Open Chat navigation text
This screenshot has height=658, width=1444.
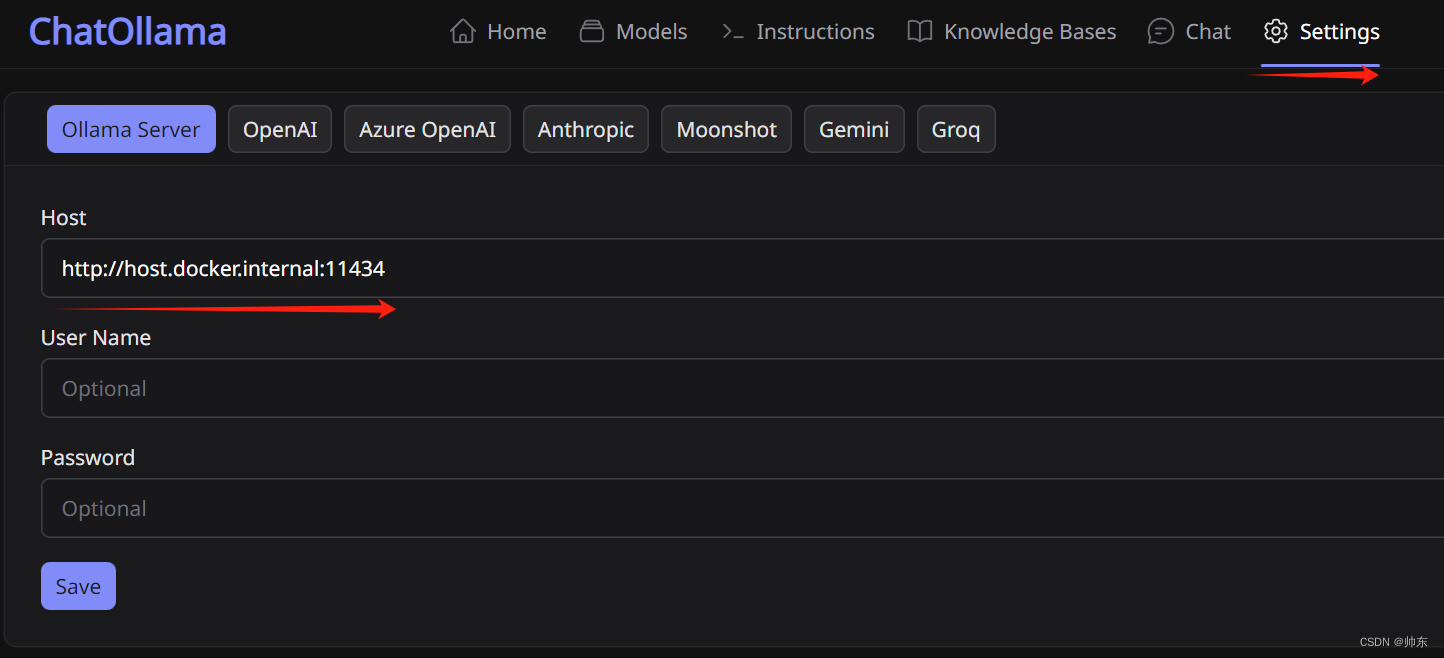pyautogui.click(x=1208, y=32)
